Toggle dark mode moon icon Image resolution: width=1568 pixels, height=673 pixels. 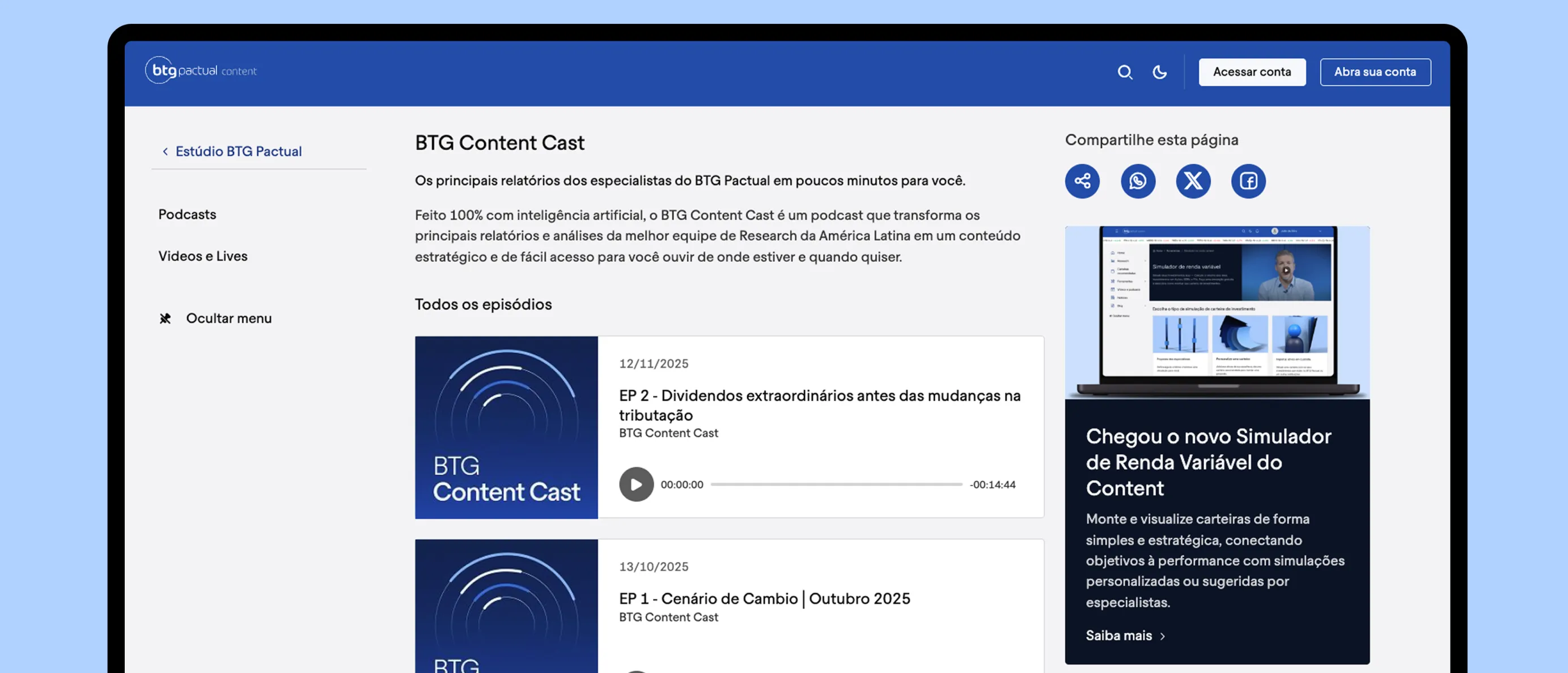[x=1160, y=73]
